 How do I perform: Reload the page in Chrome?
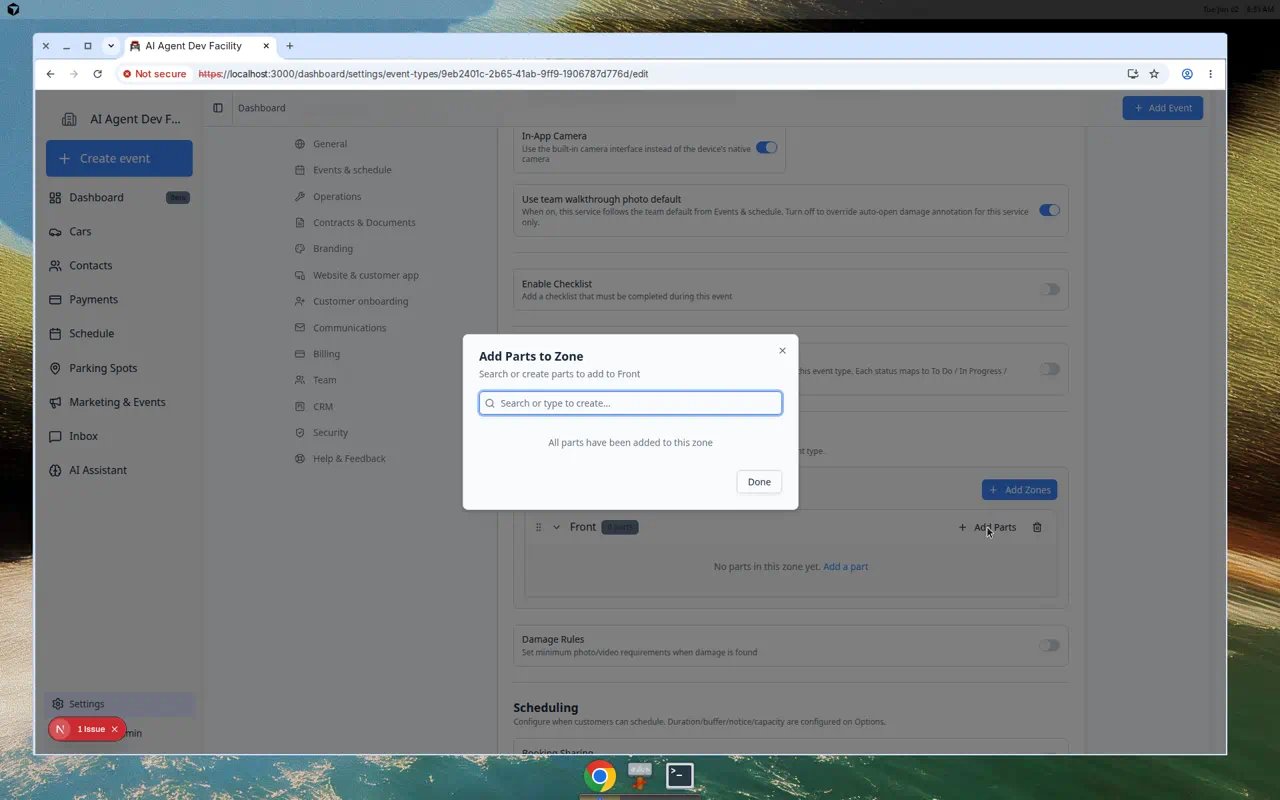pyautogui.click(x=97, y=74)
